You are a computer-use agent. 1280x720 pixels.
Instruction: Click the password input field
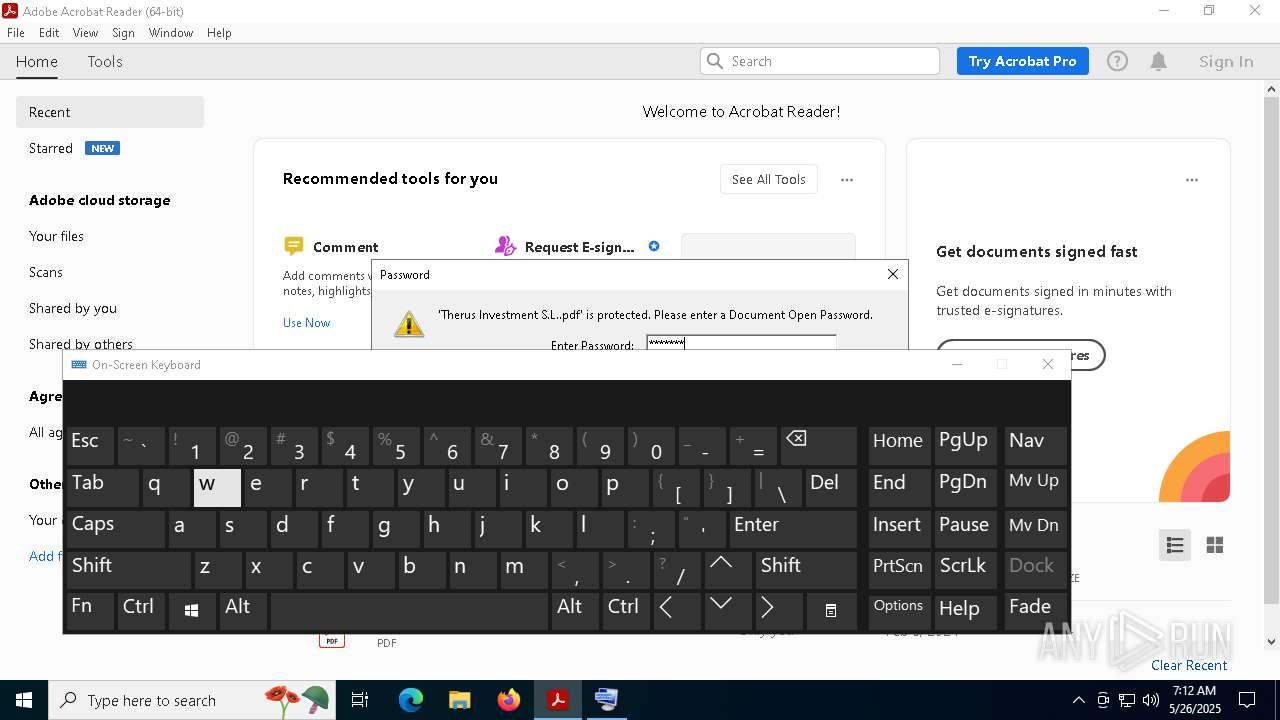[x=741, y=343]
